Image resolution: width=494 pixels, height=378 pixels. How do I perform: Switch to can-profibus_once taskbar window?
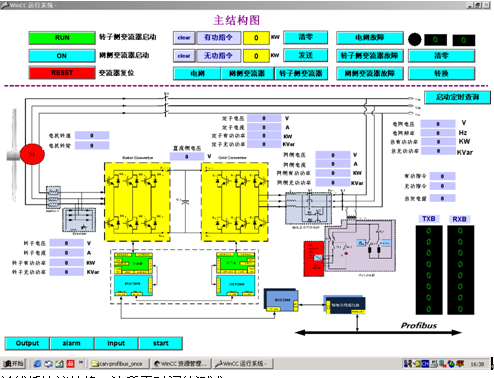[x=118, y=363]
